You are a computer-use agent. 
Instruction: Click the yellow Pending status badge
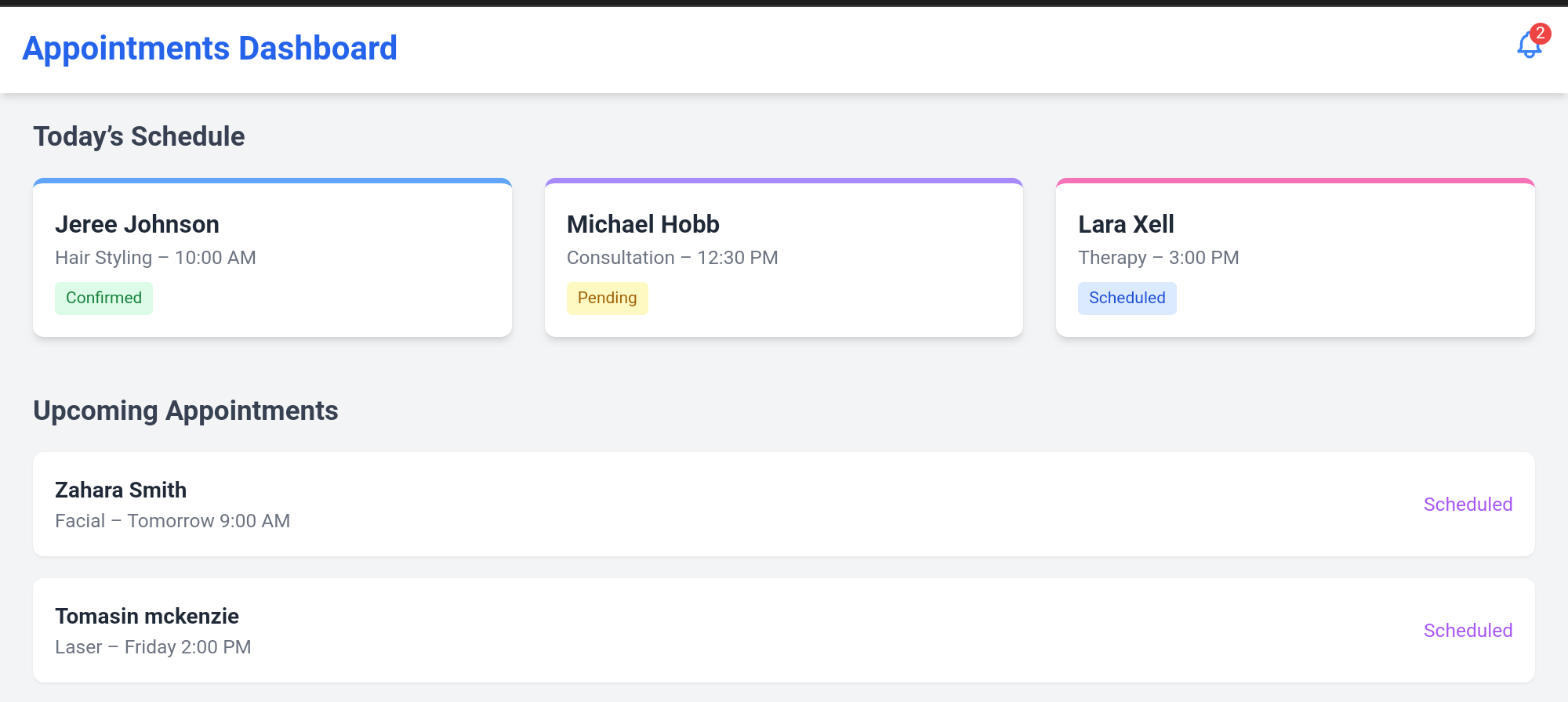pos(607,299)
